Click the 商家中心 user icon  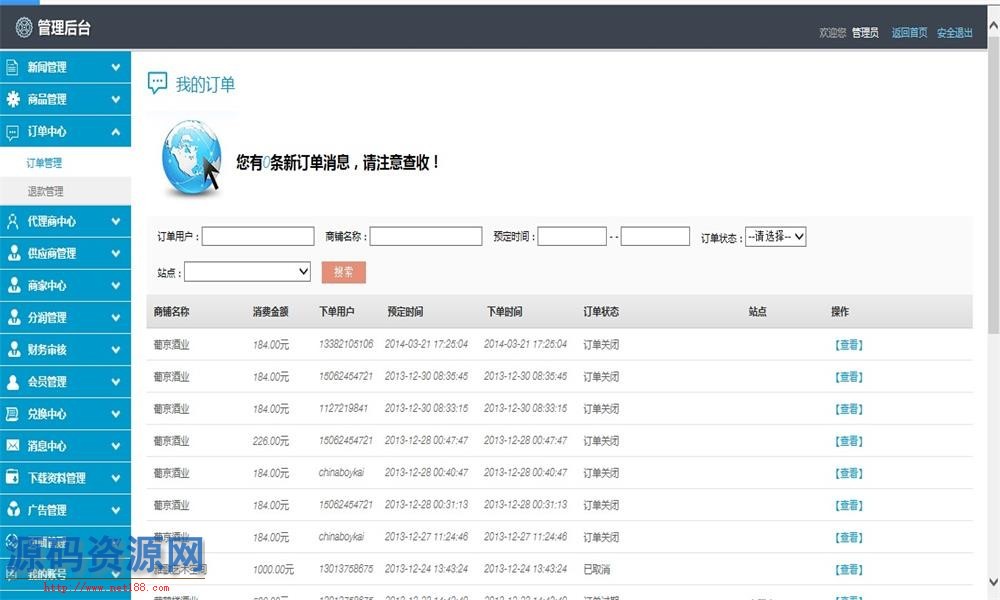[x=14, y=285]
